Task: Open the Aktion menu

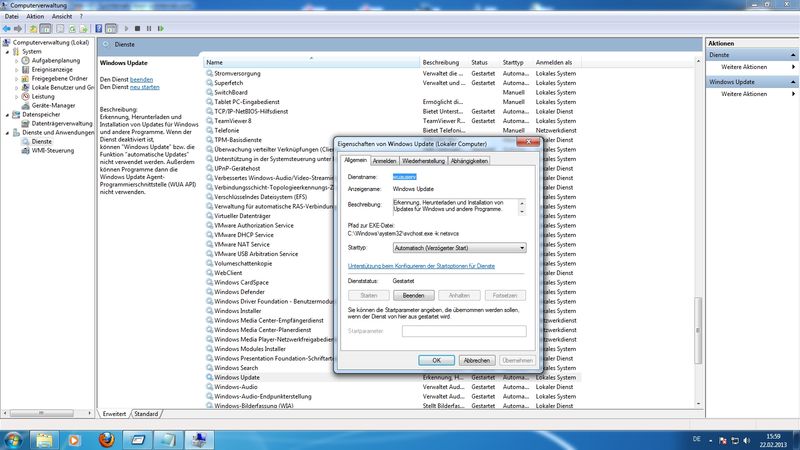Action: (x=35, y=17)
